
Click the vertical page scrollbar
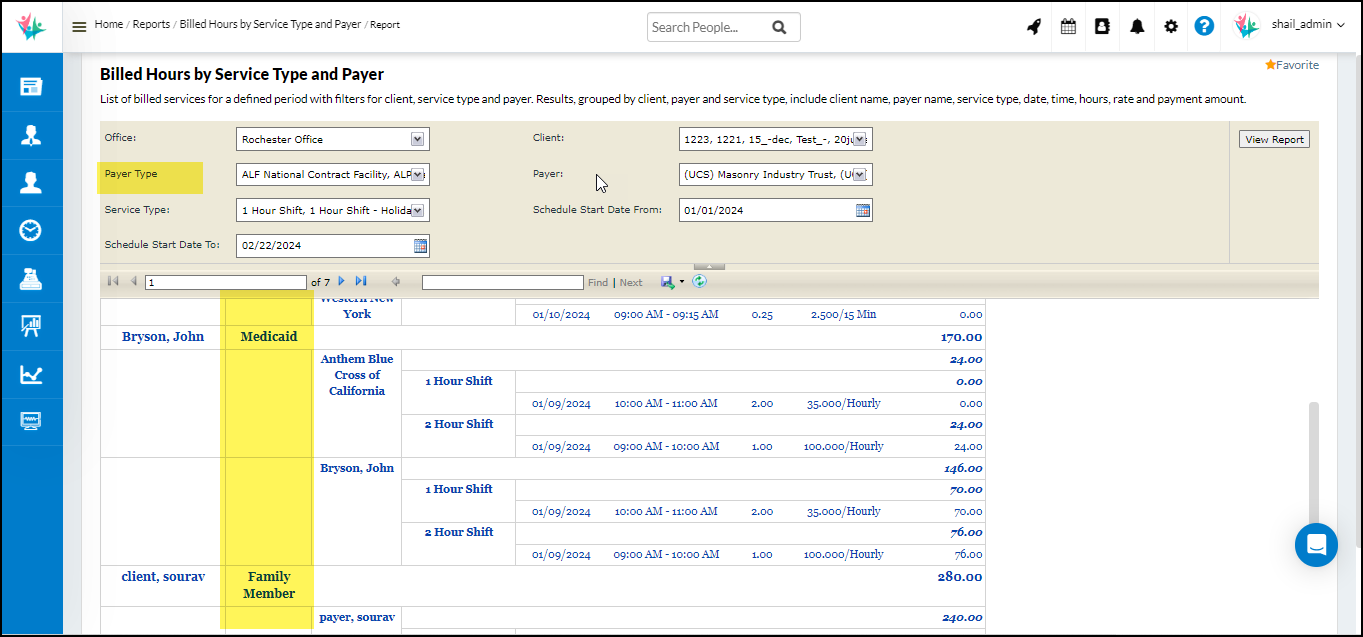(1313, 460)
